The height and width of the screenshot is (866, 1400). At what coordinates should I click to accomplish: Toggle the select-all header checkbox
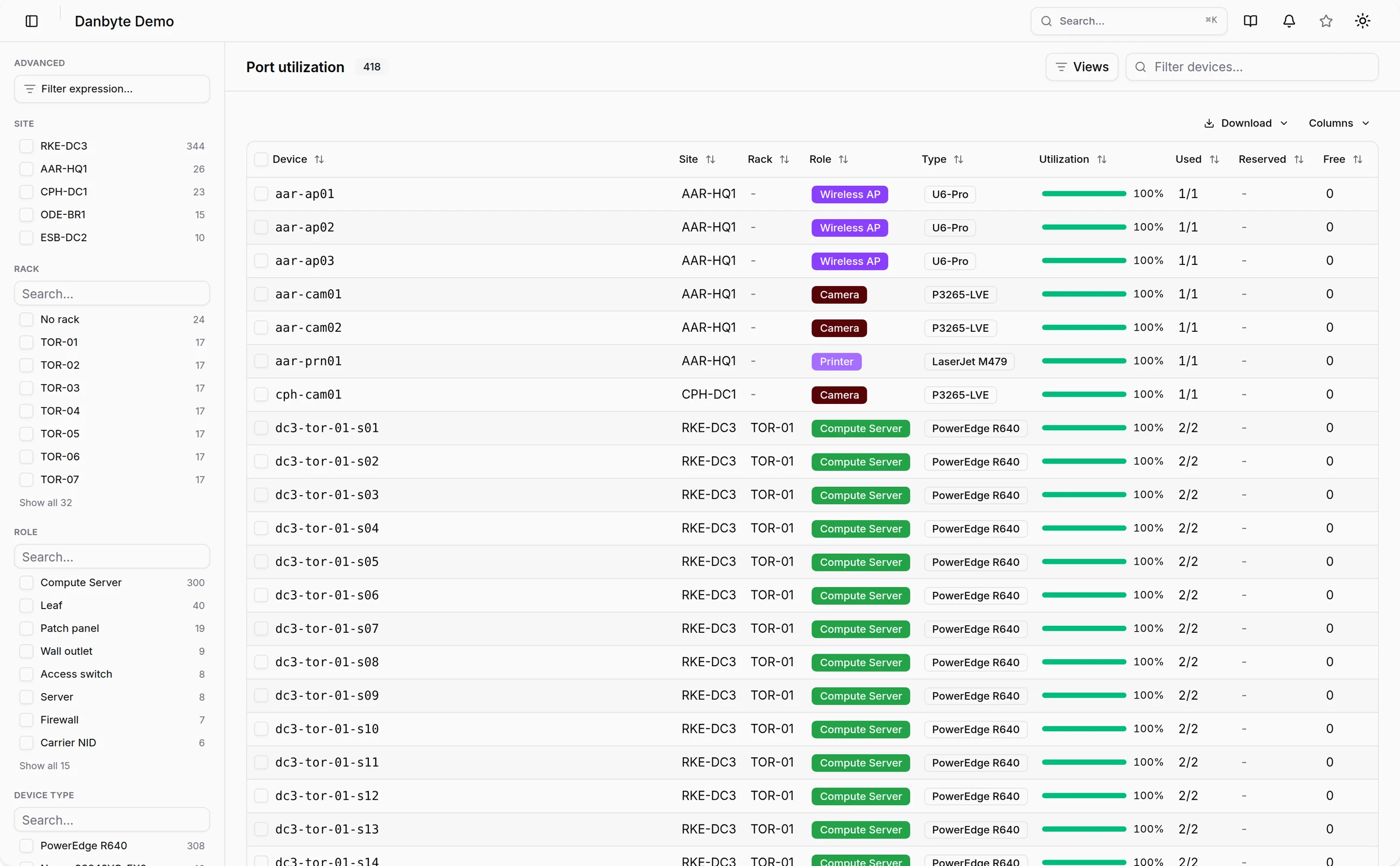(x=261, y=159)
